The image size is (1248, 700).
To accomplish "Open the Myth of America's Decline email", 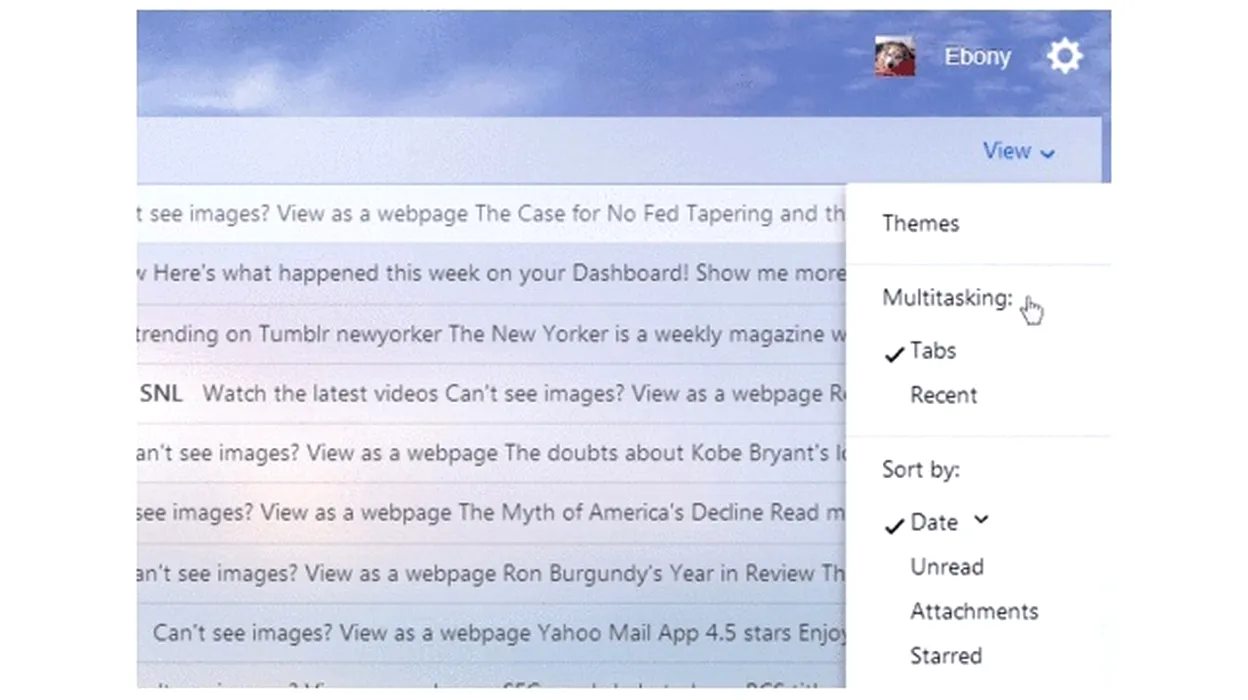I will tap(491, 513).
